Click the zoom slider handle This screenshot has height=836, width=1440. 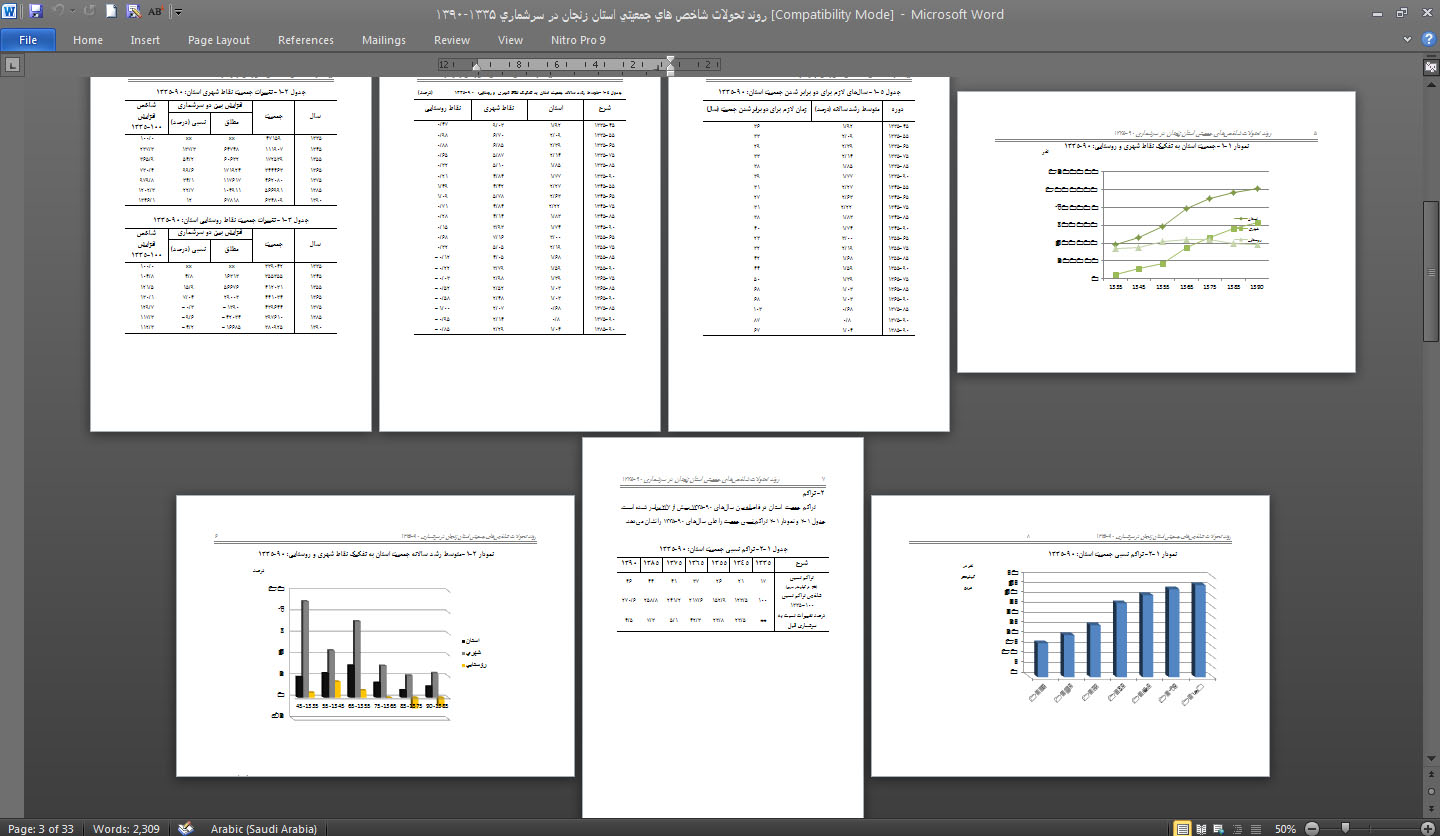click(1346, 829)
